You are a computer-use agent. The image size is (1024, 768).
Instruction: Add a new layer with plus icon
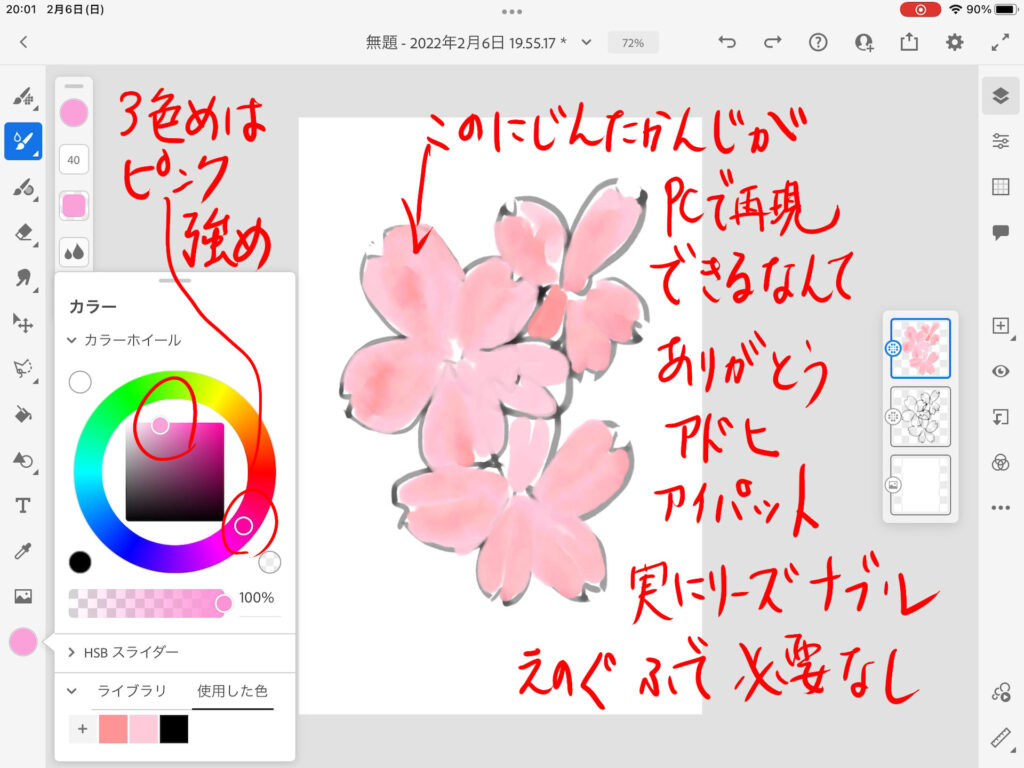(x=1000, y=326)
